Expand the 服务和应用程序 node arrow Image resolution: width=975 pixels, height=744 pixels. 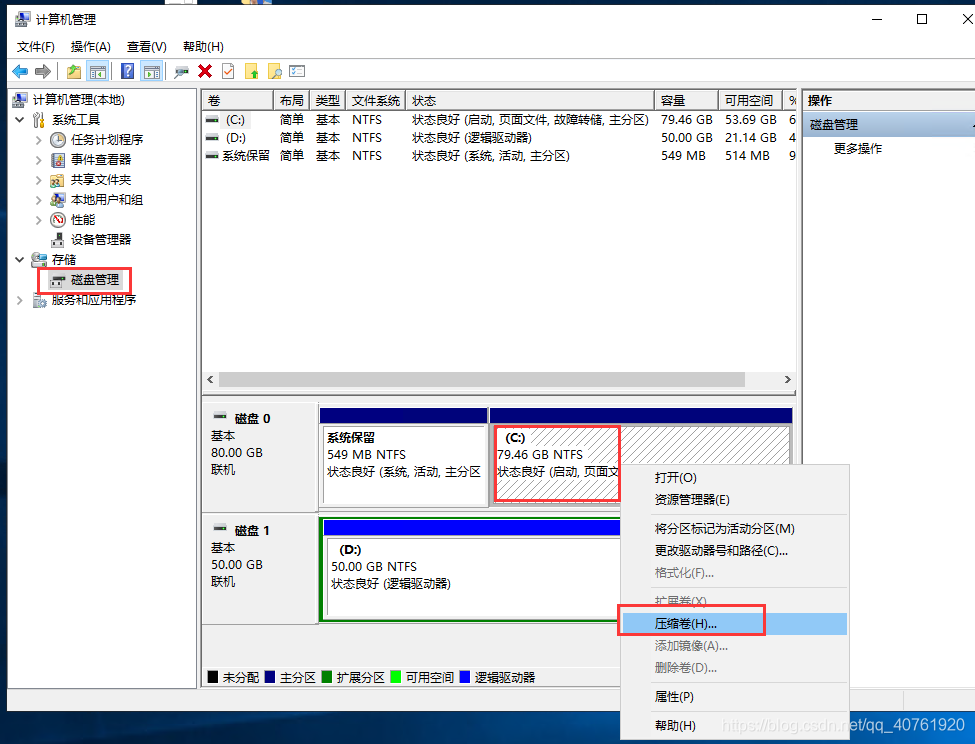(20, 300)
